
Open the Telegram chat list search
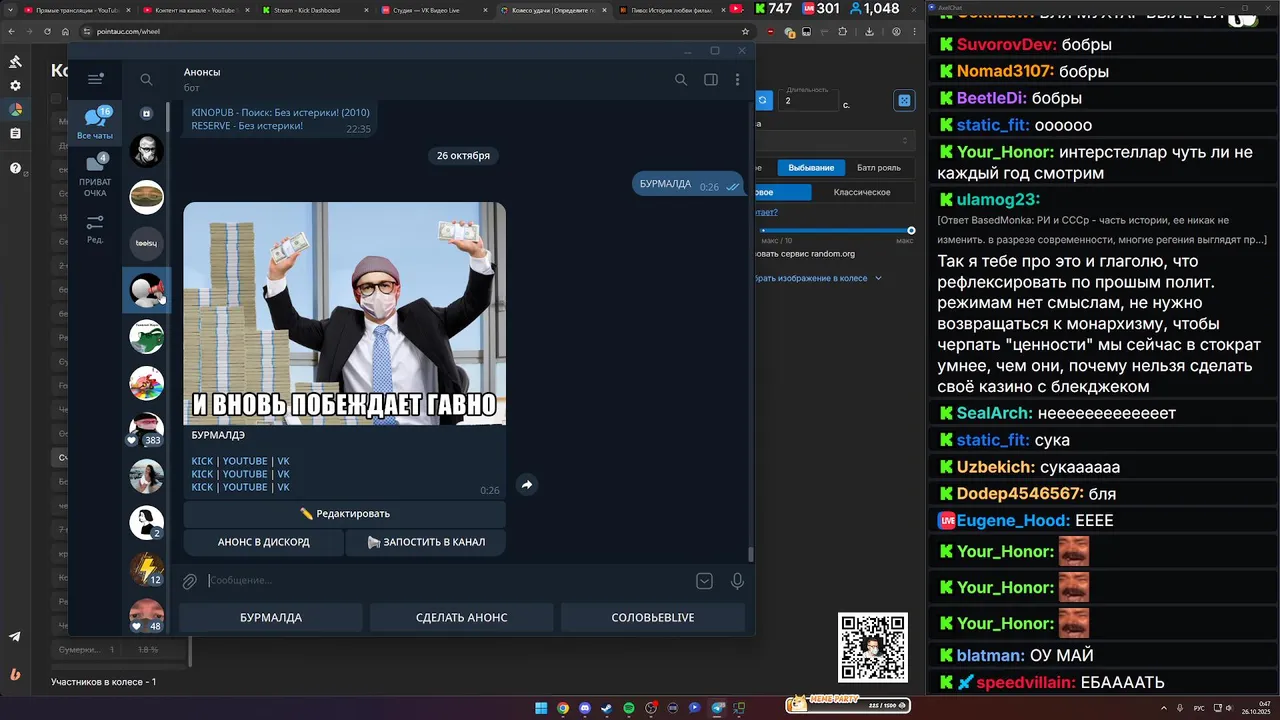[x=146, y=80]
